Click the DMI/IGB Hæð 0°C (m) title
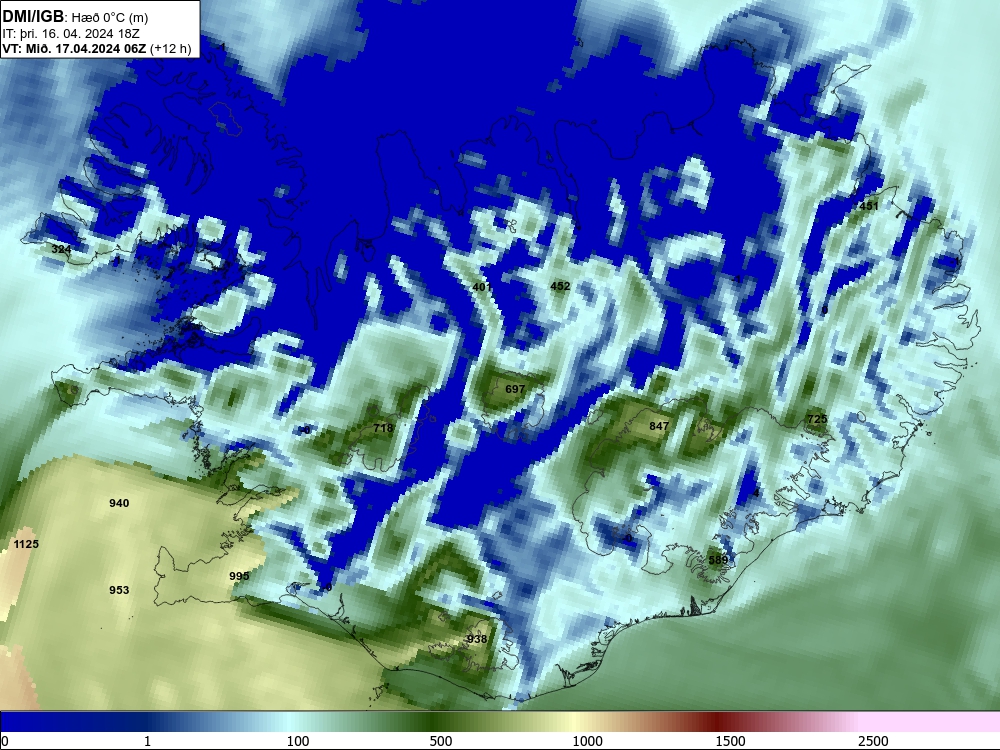The height and width of the screenshot is (750, 1000). point(75,17)
